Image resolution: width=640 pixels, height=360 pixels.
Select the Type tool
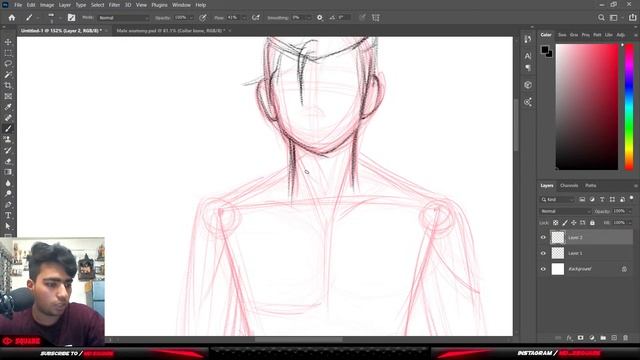coord(8,215)
